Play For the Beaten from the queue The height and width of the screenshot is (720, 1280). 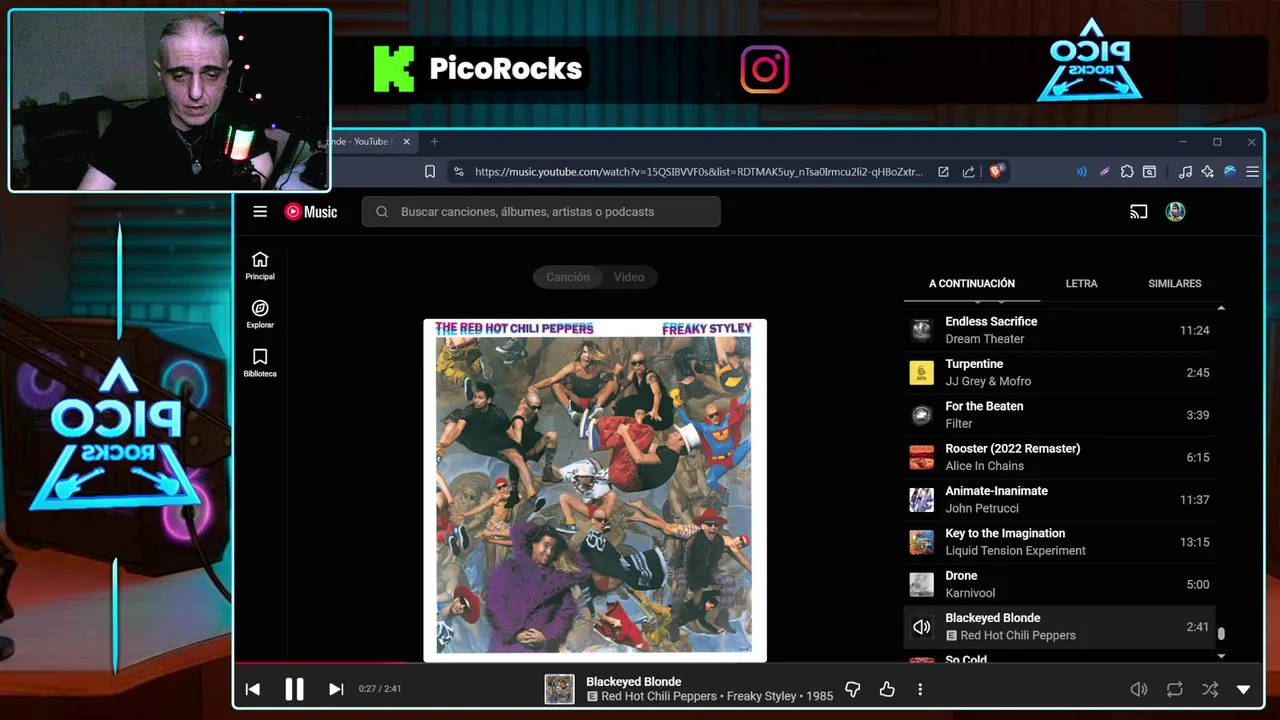1060,415
